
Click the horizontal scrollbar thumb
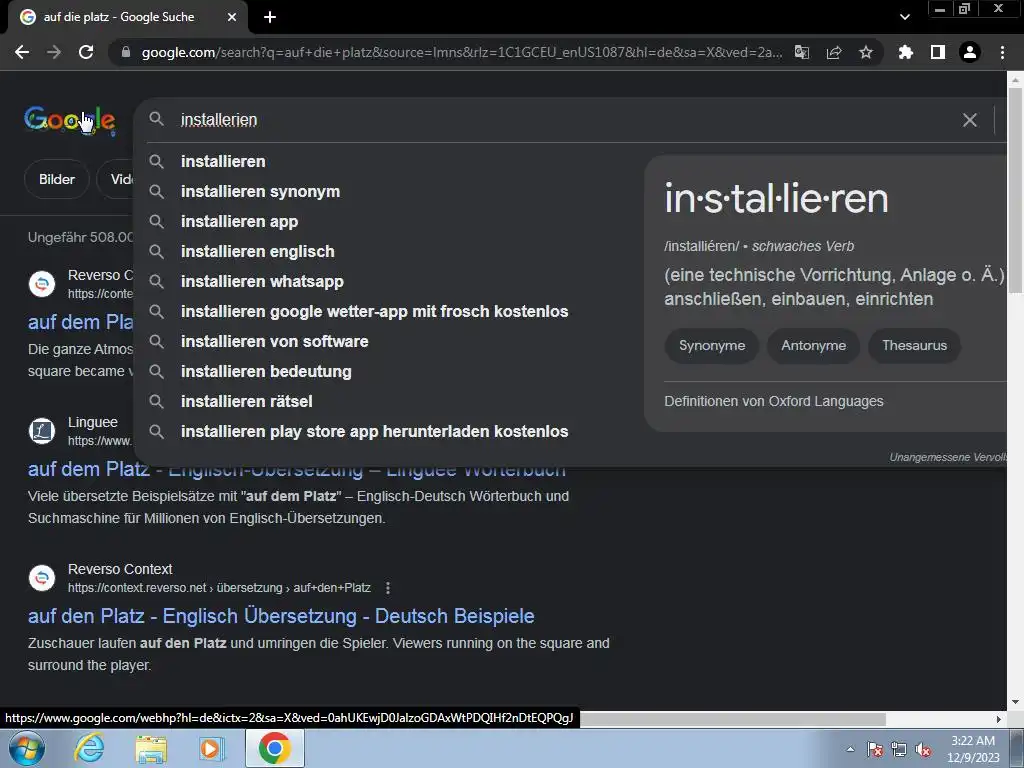click(x=732, y=719)
